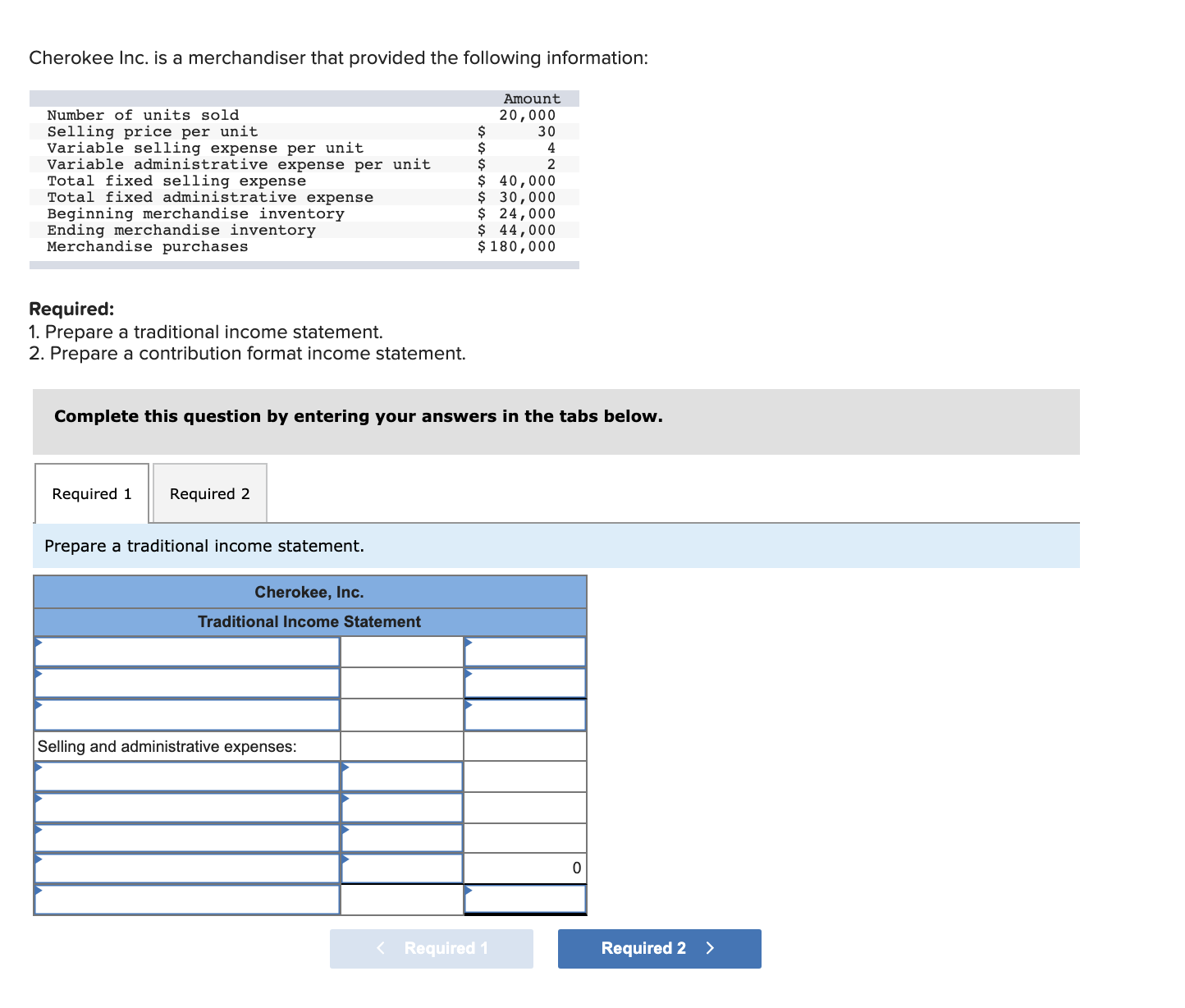Click the first expense amount field below Selling and administrative expenses
This screenshot has width=1185, height=1008.
click(402, 777)
